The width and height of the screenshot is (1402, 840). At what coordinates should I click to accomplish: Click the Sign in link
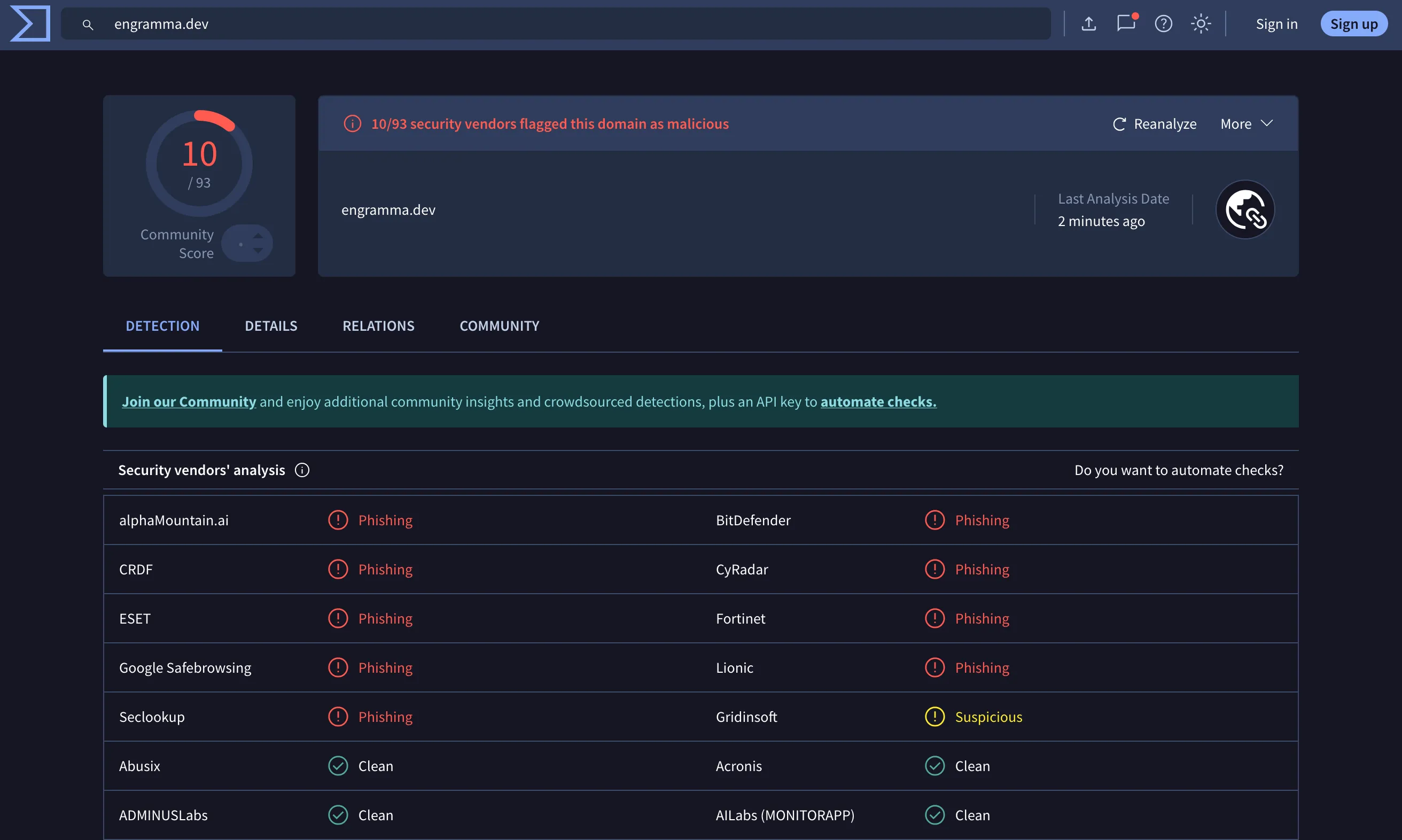point(1276,24)
